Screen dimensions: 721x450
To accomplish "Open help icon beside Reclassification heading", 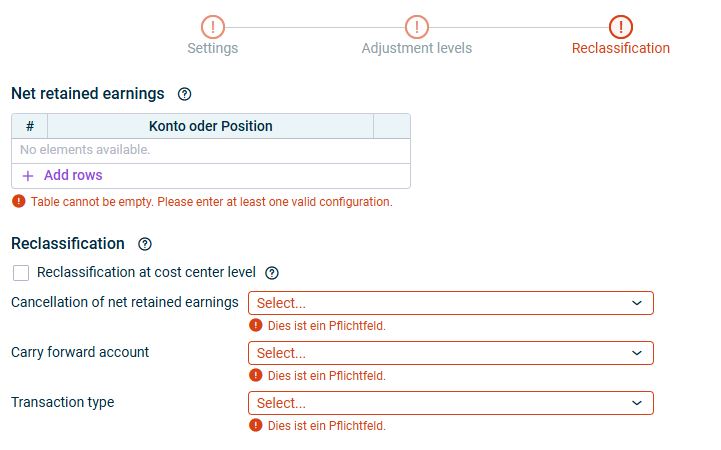I will point(145,244).
